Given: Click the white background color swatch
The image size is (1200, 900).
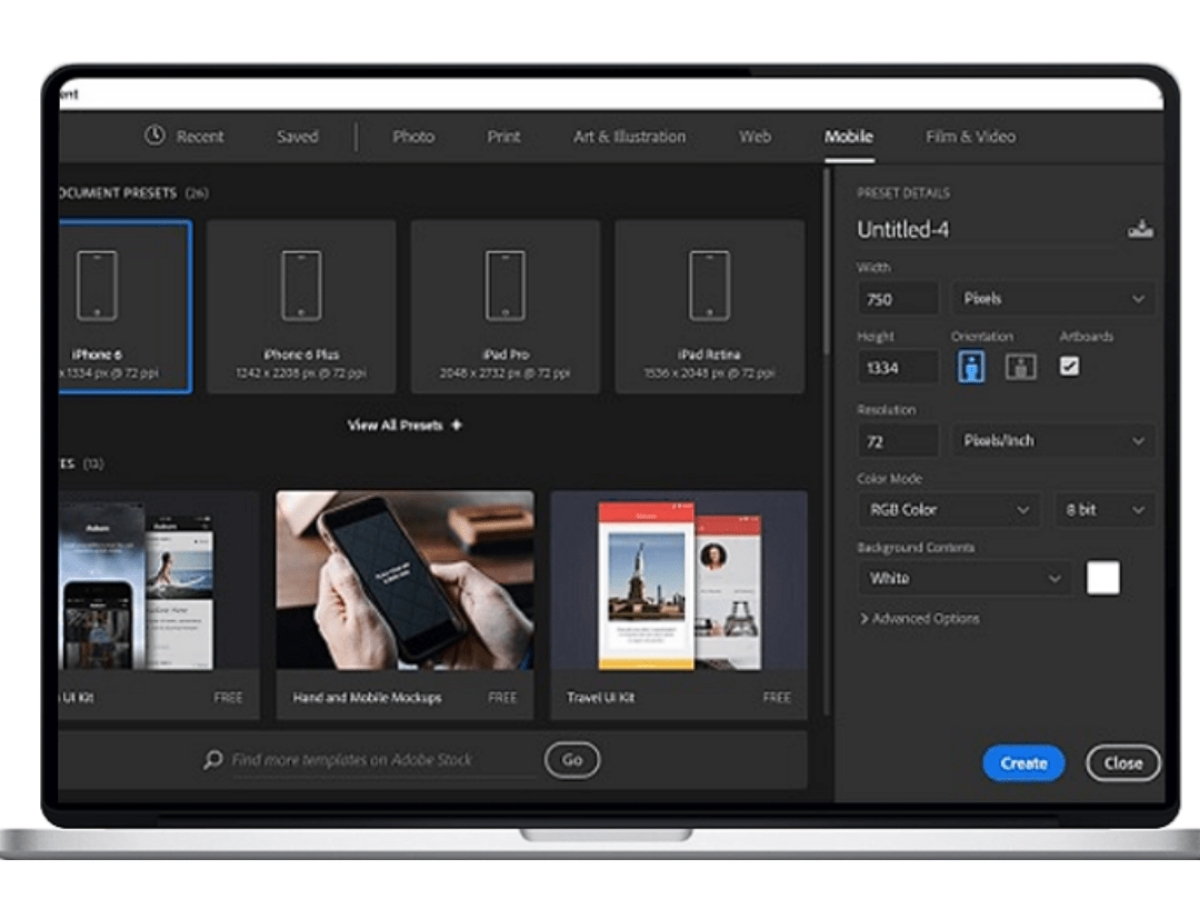Looking at the screenshot, I should point(1103,578).
